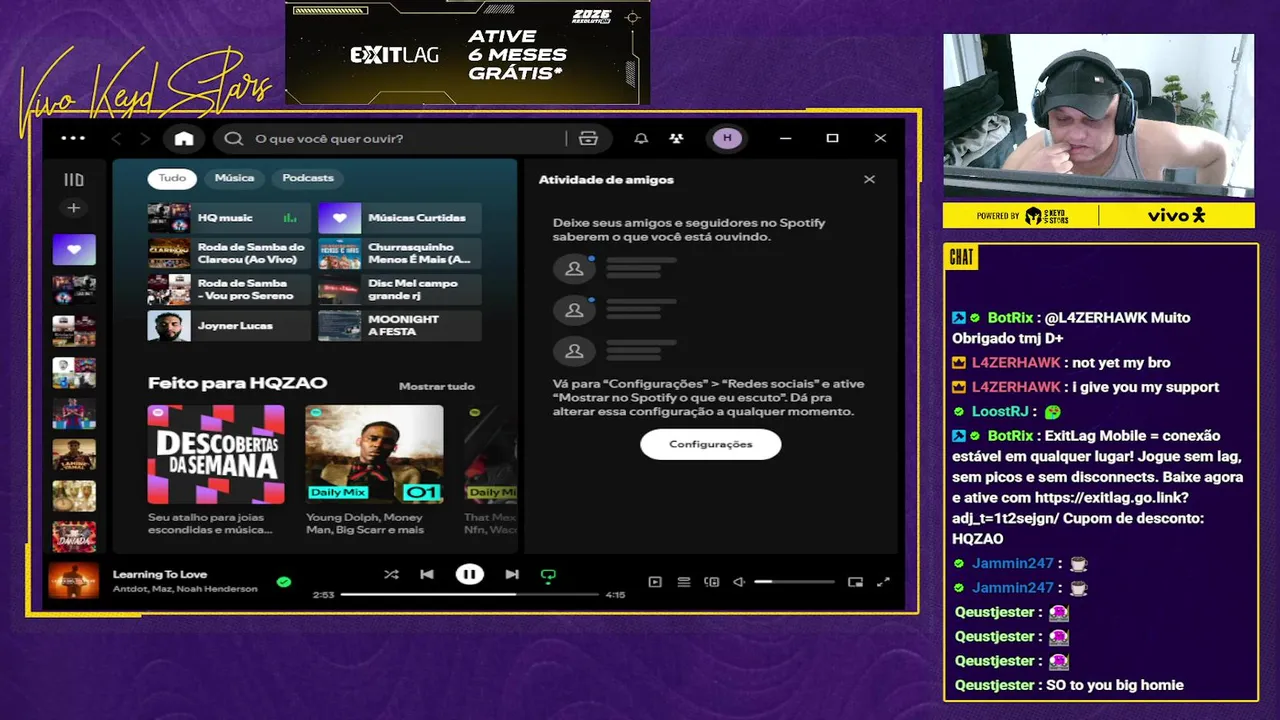
Task: Click 'SO to you big homie' chat message
Action: pyautogui.click(x=1115, y=685)
